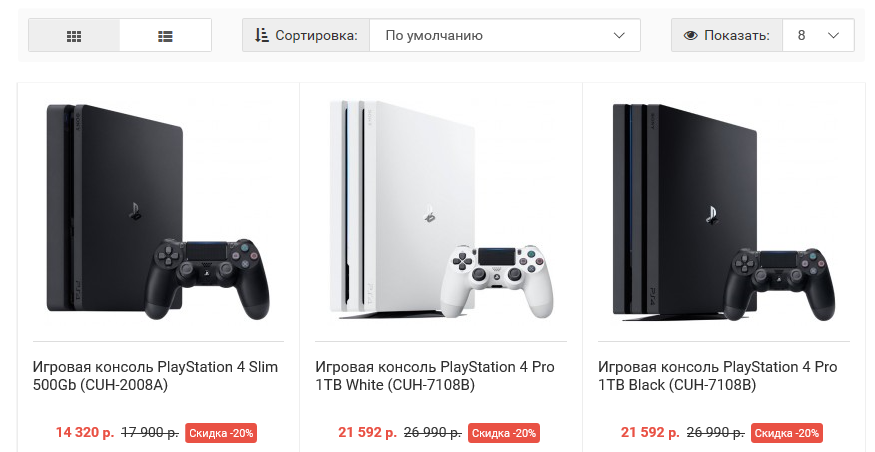The height and width of the screenshot is (452, 875).
Task: Click the 14 320 р. price
Action: click(85, 433)
